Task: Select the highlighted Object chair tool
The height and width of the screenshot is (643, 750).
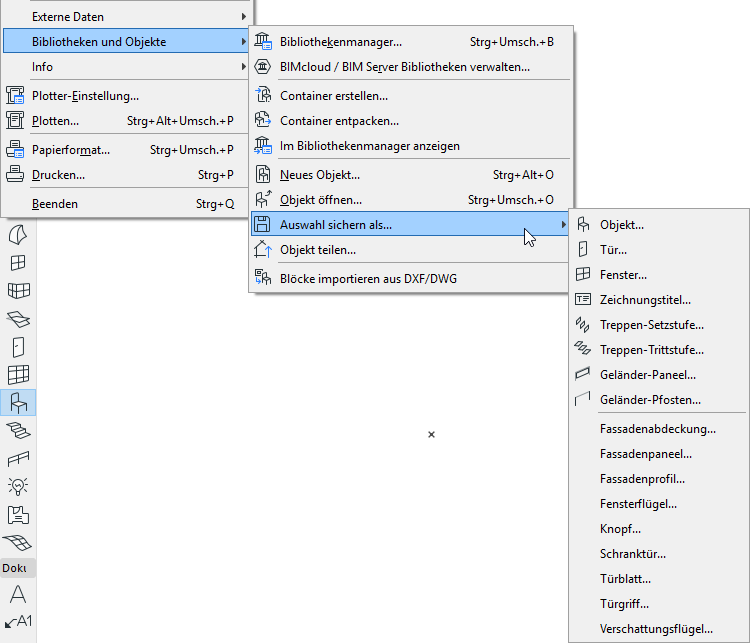Action: tap(18, 402)
